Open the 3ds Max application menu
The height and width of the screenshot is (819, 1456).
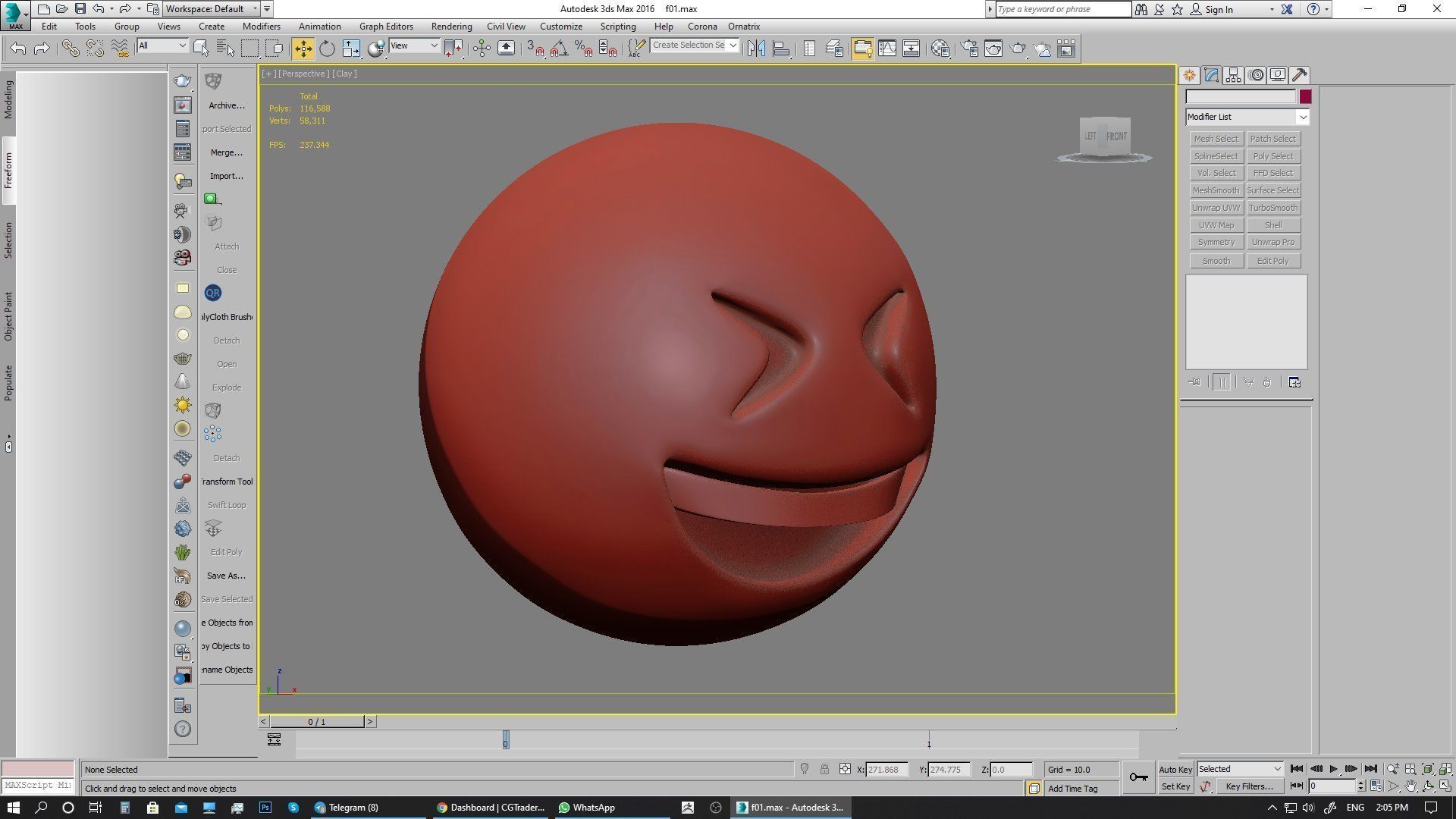[x=15, y=14]
